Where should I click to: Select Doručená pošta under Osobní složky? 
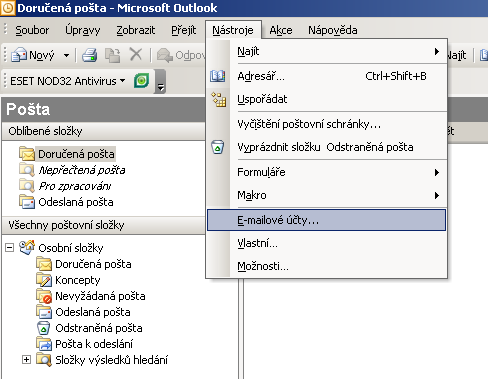point(93,264)
